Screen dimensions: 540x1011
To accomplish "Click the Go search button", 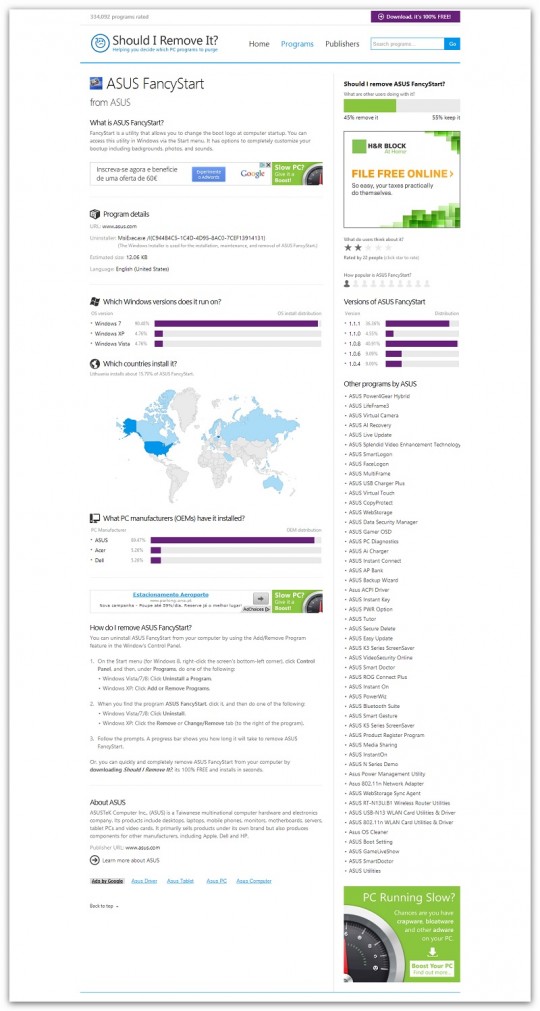I will pyautogui.click(x=452, y=44).
